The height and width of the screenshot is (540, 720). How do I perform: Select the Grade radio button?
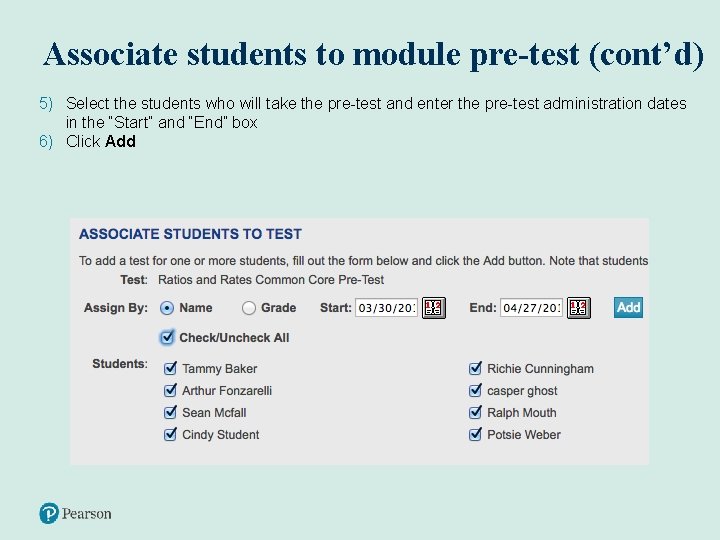click(249, 308)
